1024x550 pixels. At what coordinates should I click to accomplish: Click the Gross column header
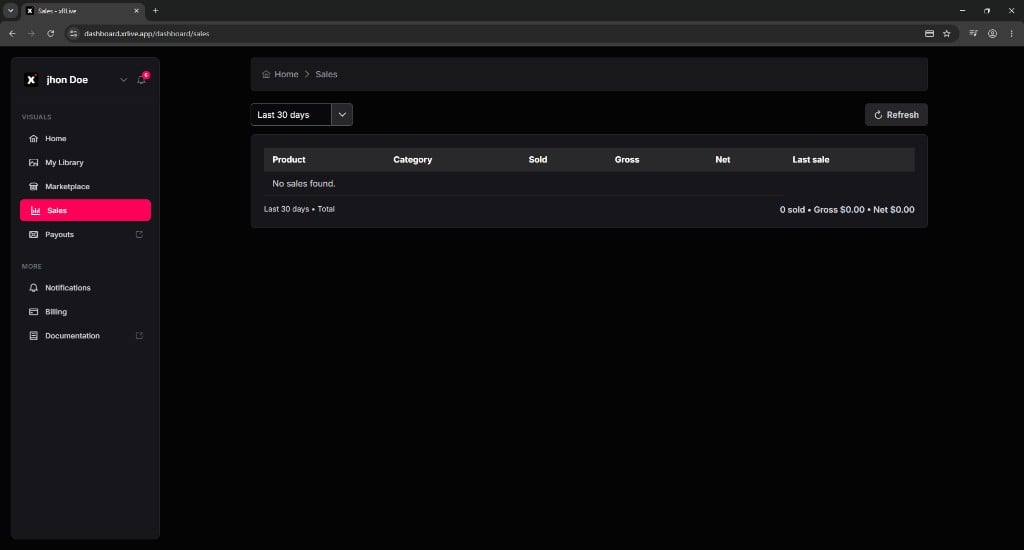pos(627,160)
